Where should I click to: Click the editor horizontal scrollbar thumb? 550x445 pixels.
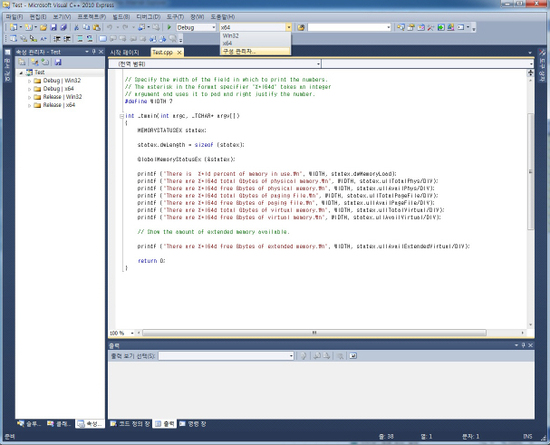click(x=314, y=333)
